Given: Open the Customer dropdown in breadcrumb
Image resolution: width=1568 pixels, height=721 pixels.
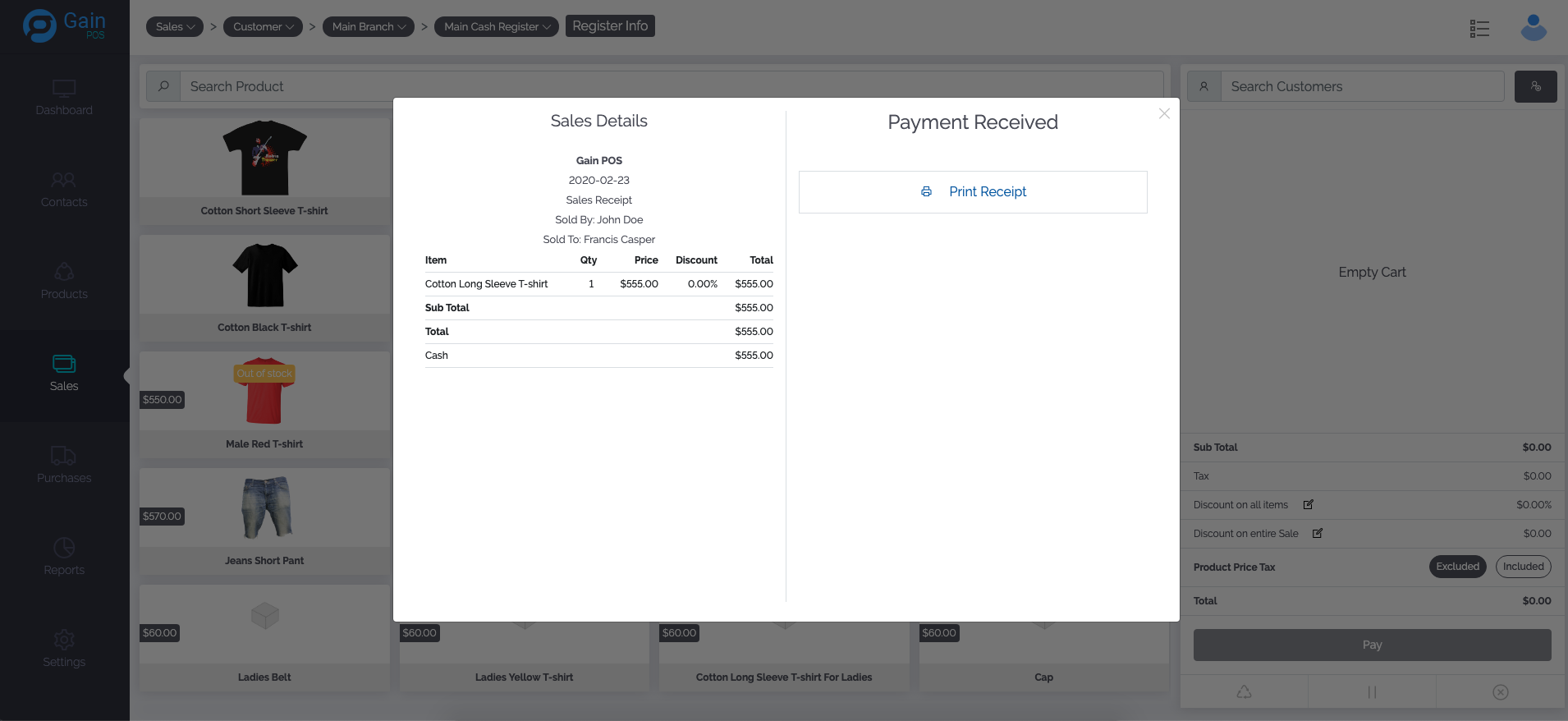Looking at the screenshot, I should point(263,27).
